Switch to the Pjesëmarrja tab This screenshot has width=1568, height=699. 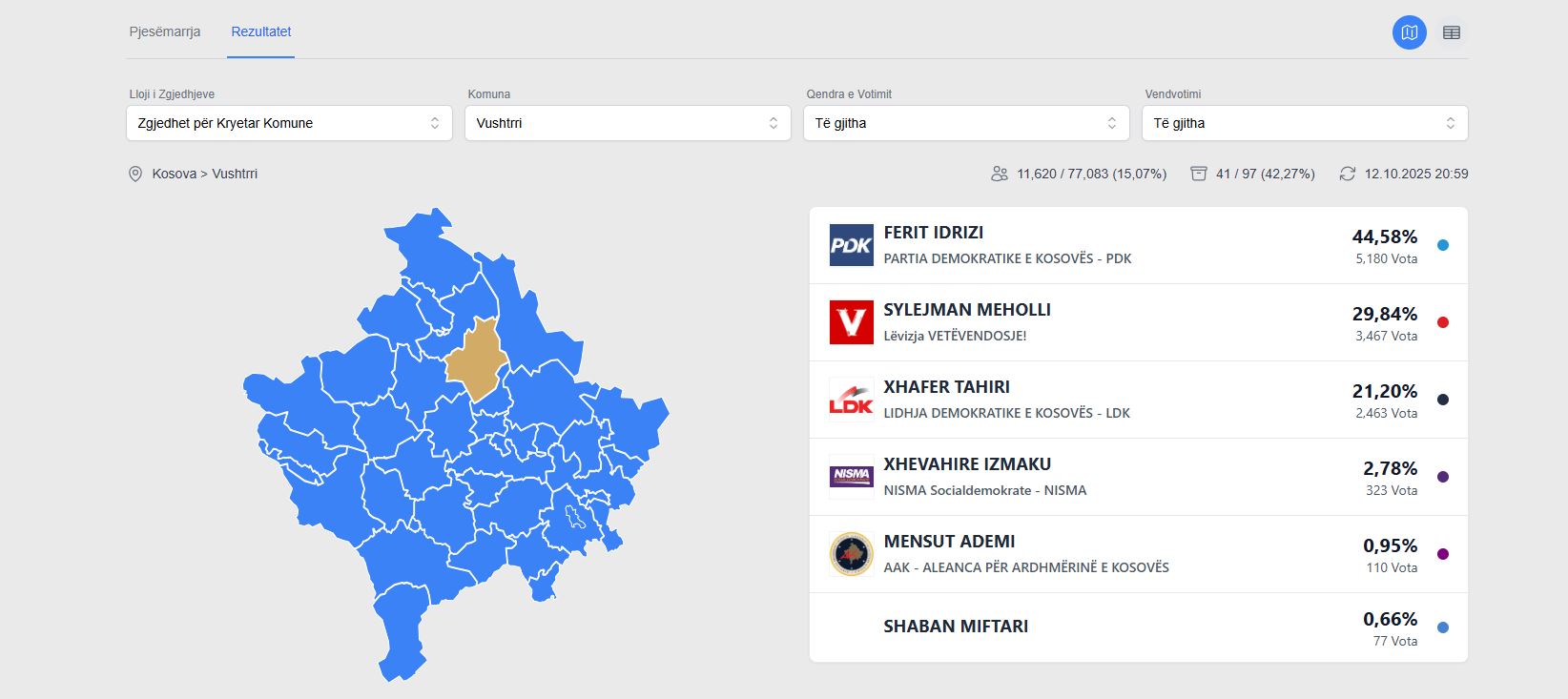tap(165, 31)
